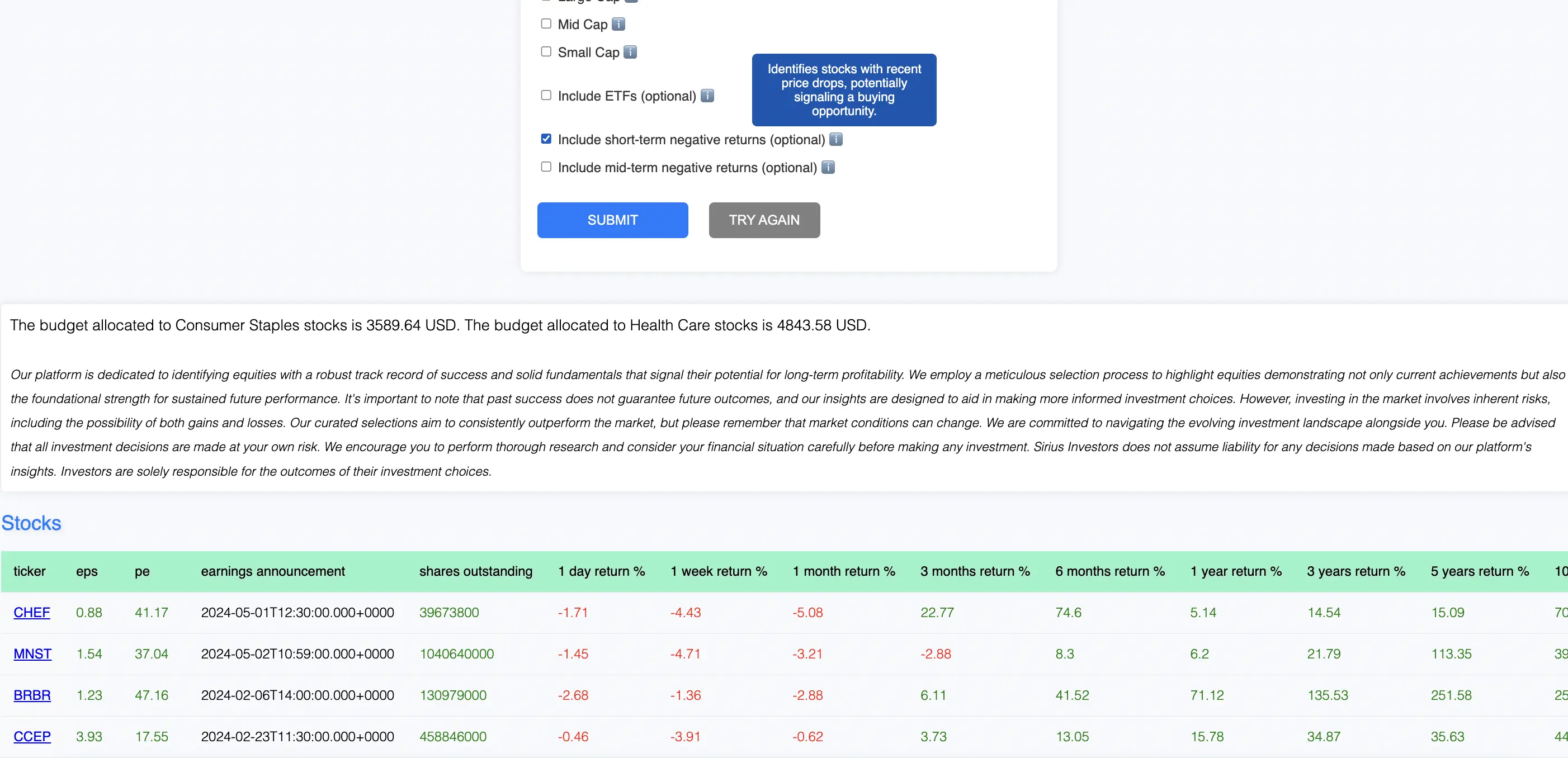The height and width of the screenshot is (758, 1568).
Task: Click CCEP's pe value 17.55
Action: point(152,737)
